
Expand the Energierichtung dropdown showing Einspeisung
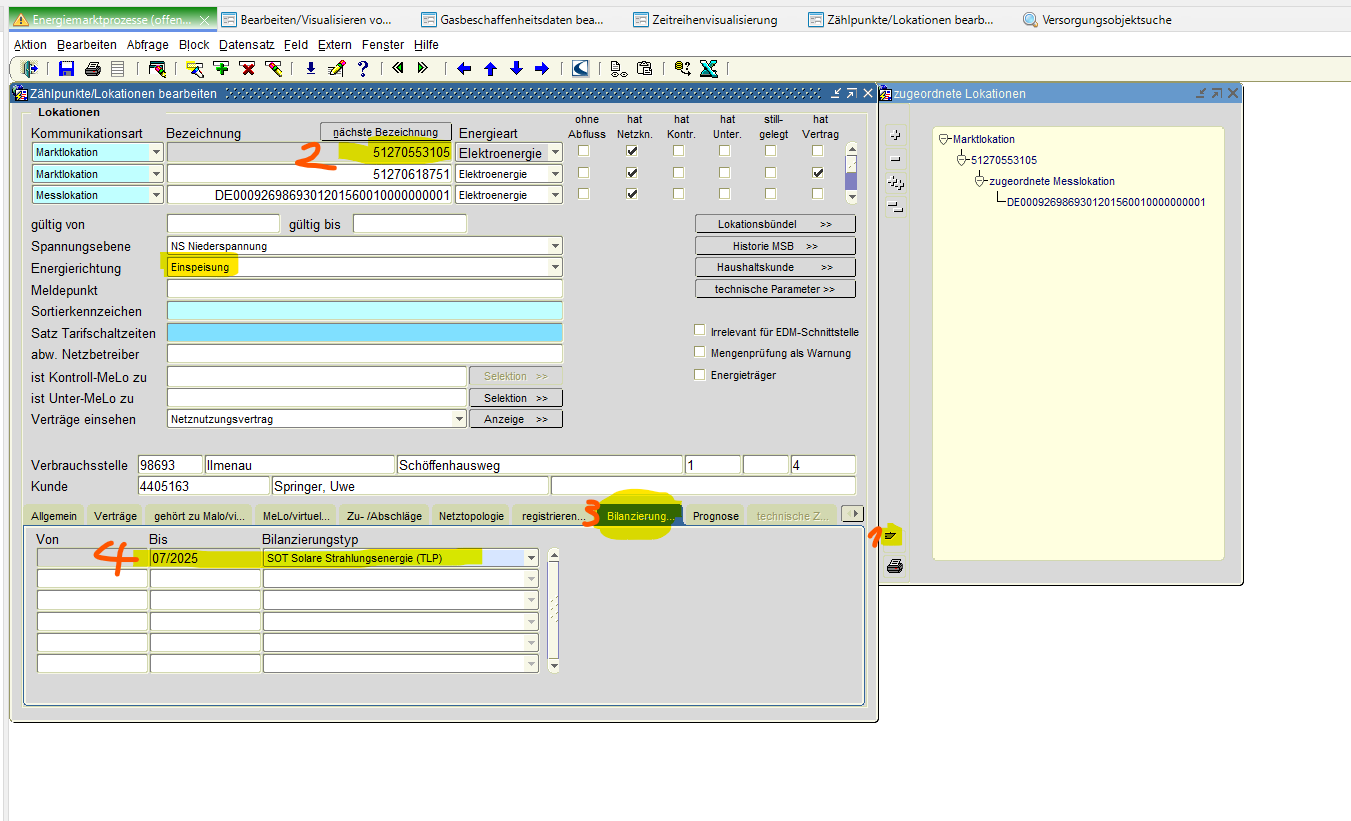(555, 268)
